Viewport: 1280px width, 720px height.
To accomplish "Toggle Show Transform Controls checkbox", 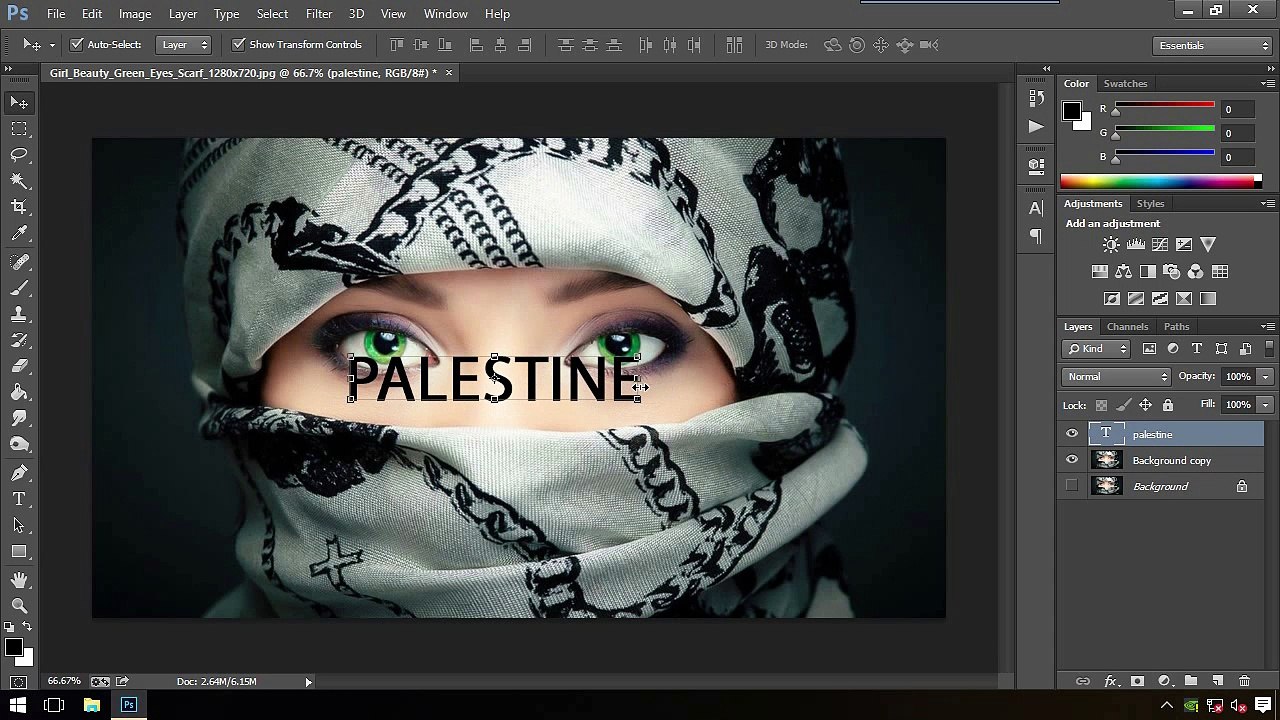I will [238, 45].
